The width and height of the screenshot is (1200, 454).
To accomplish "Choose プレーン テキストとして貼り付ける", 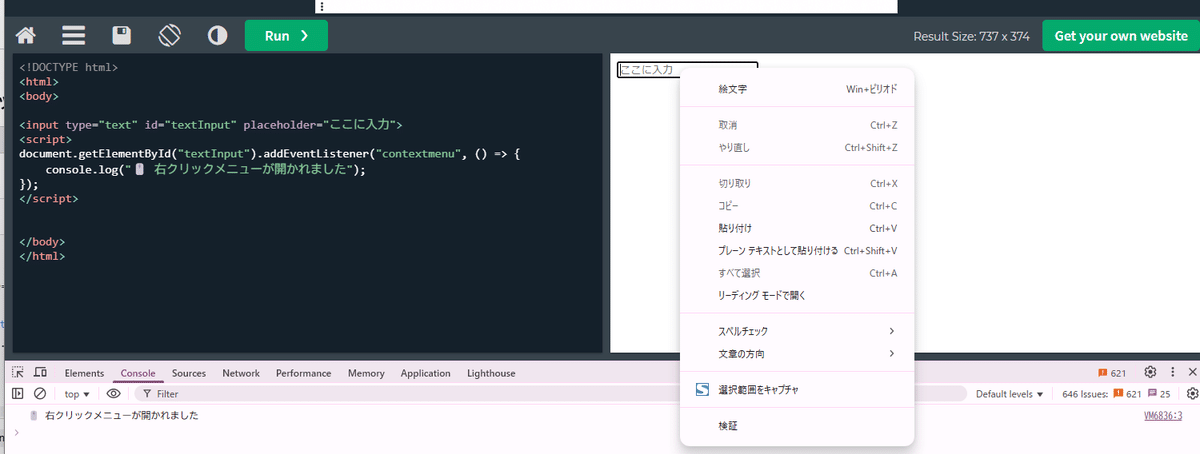I will point(796,251).
